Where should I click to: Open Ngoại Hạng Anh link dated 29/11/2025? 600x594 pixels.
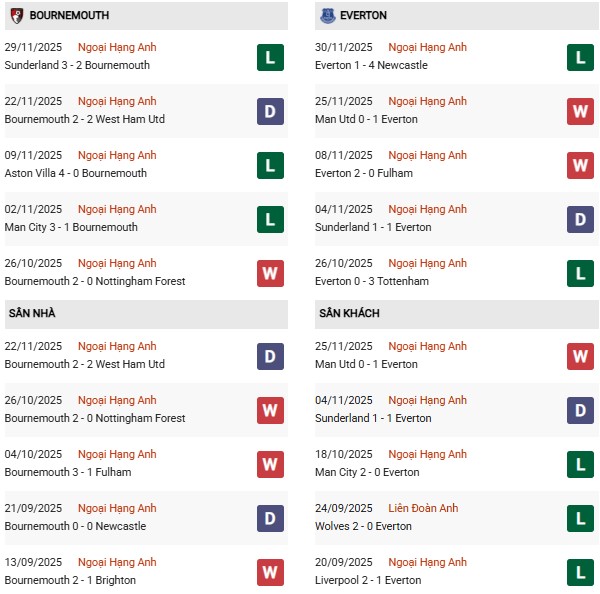tap(117, 47)
